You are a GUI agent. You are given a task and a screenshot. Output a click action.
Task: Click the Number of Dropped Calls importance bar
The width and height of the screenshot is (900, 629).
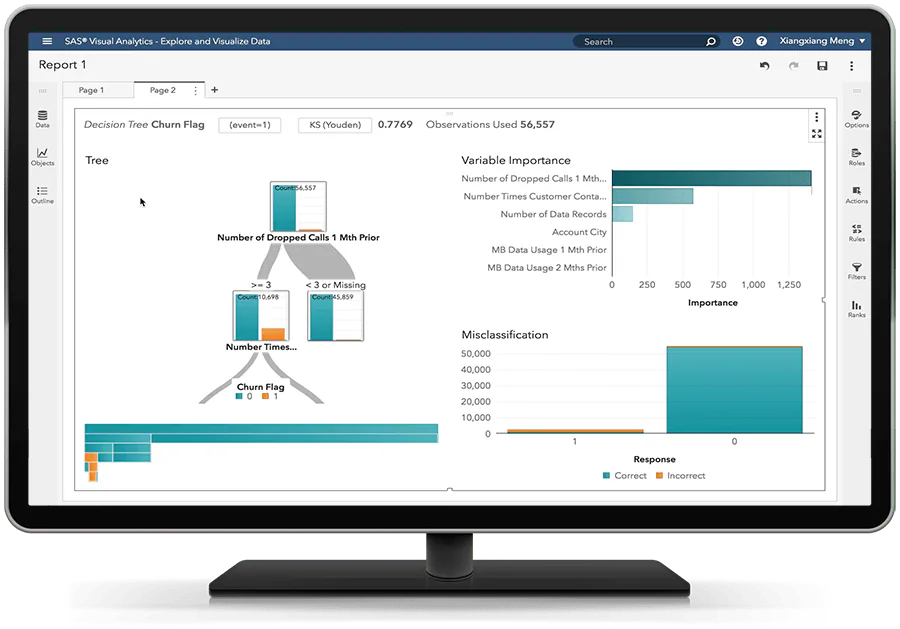tap(712, 178)
